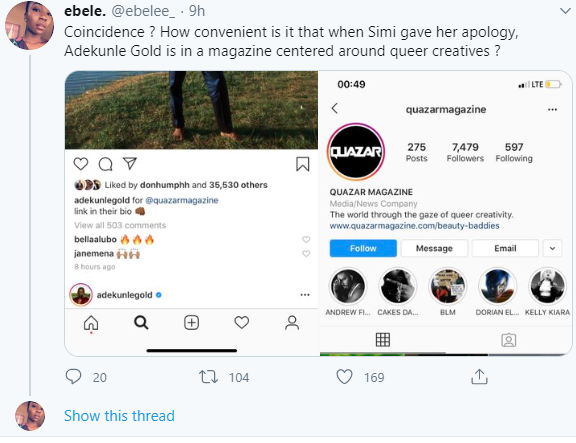Expand the tweet options chevron
The height and width of the screenshot is (443, 576).
(565, 11)
